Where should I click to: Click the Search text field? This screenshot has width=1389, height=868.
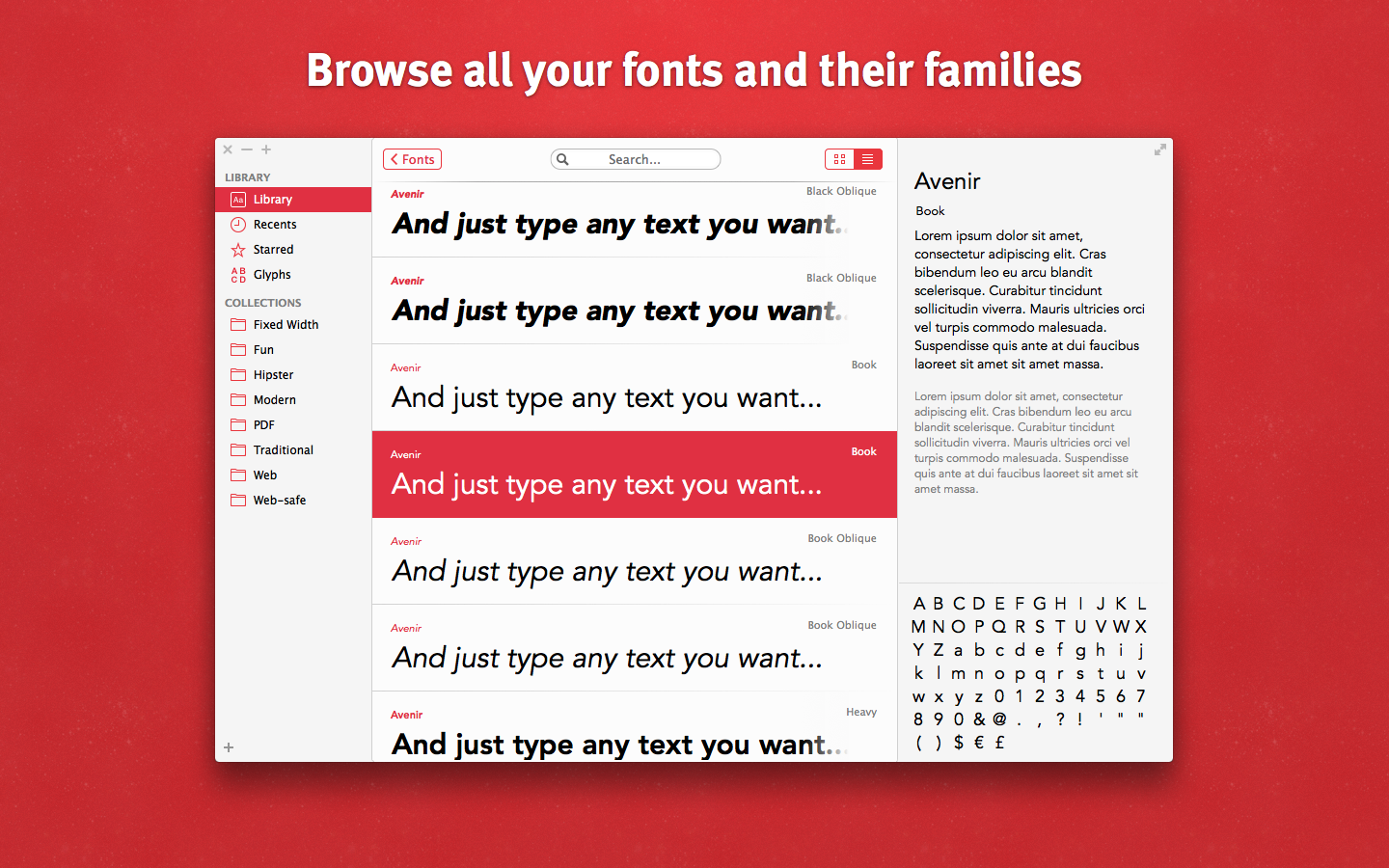(x=641, y=160)
